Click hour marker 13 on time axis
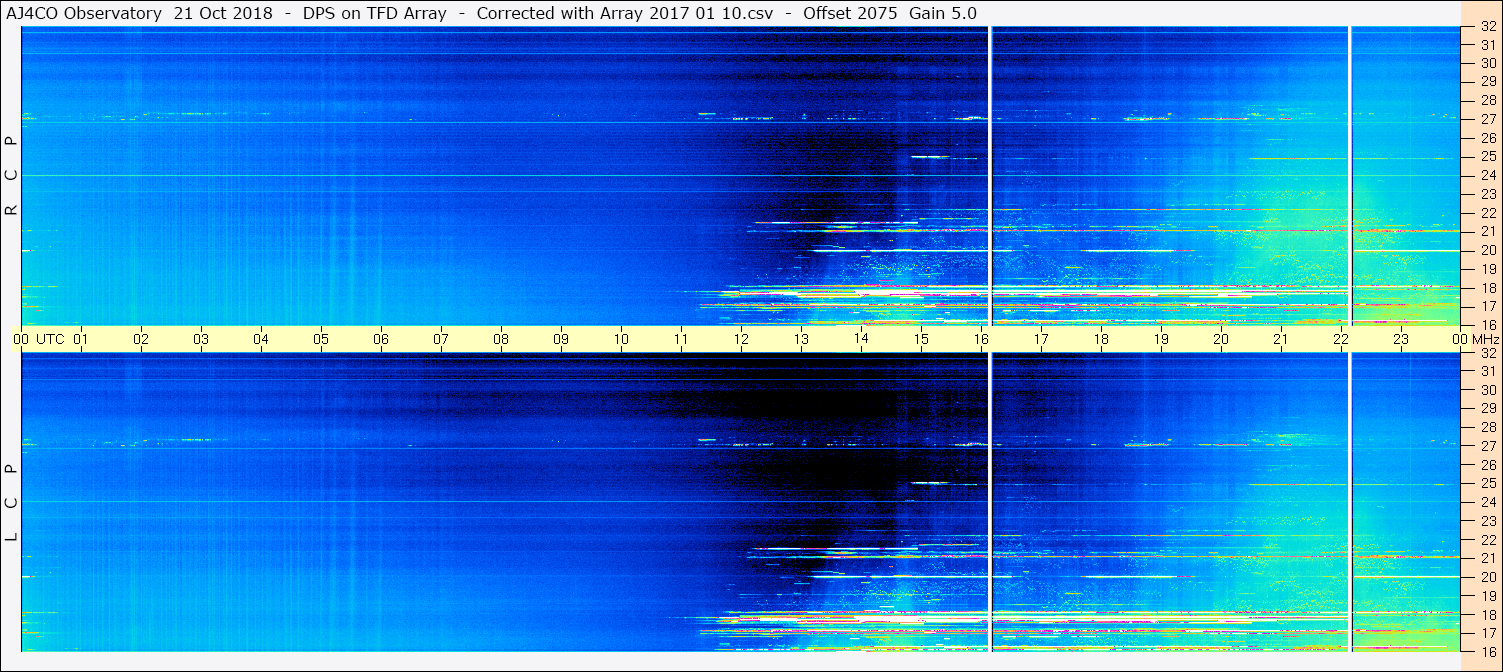This screenshot has width=1503, height=672. click(801, 339)
